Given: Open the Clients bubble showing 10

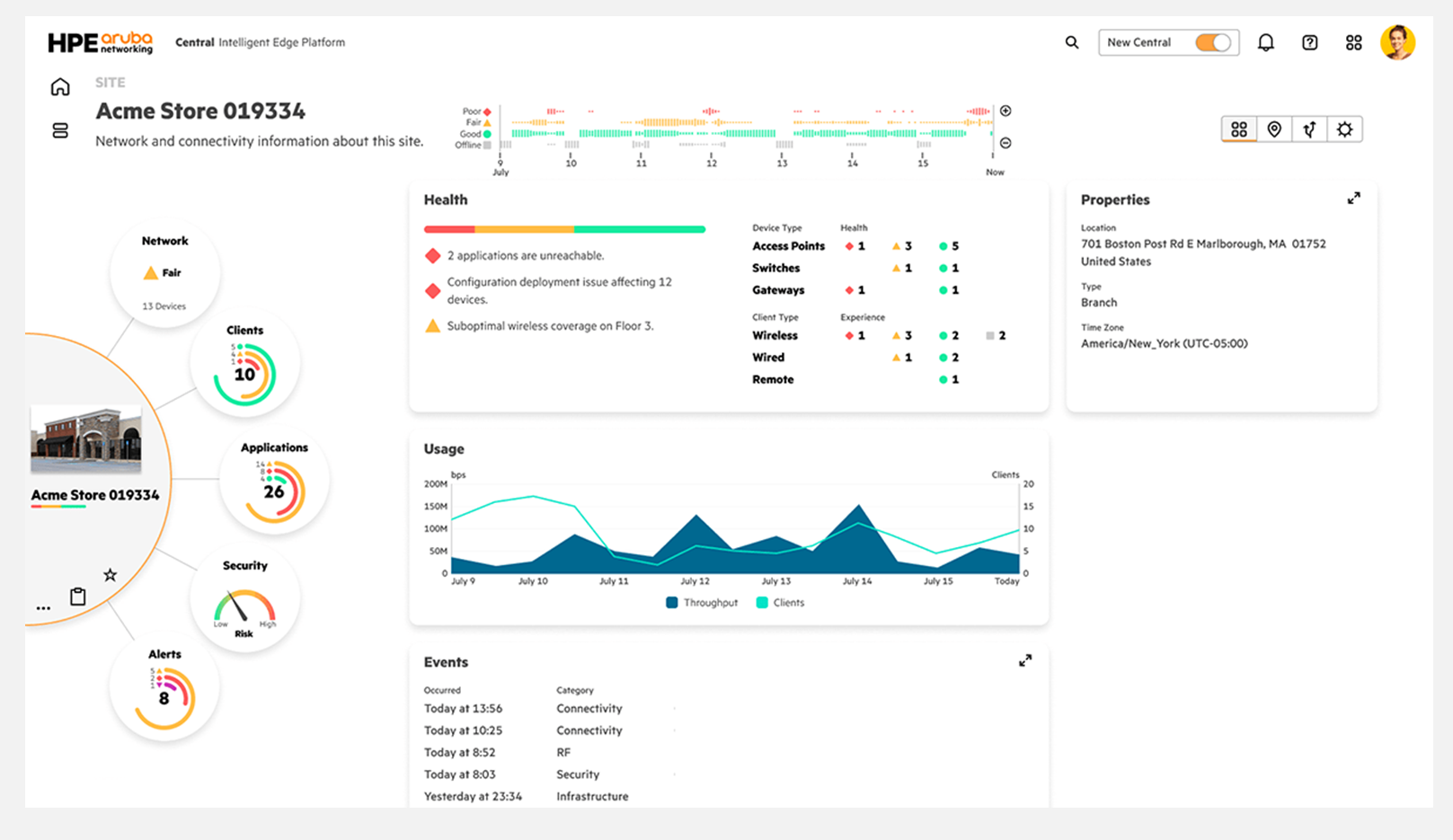Looking at the screenshot, I should [x=244, y=364].
